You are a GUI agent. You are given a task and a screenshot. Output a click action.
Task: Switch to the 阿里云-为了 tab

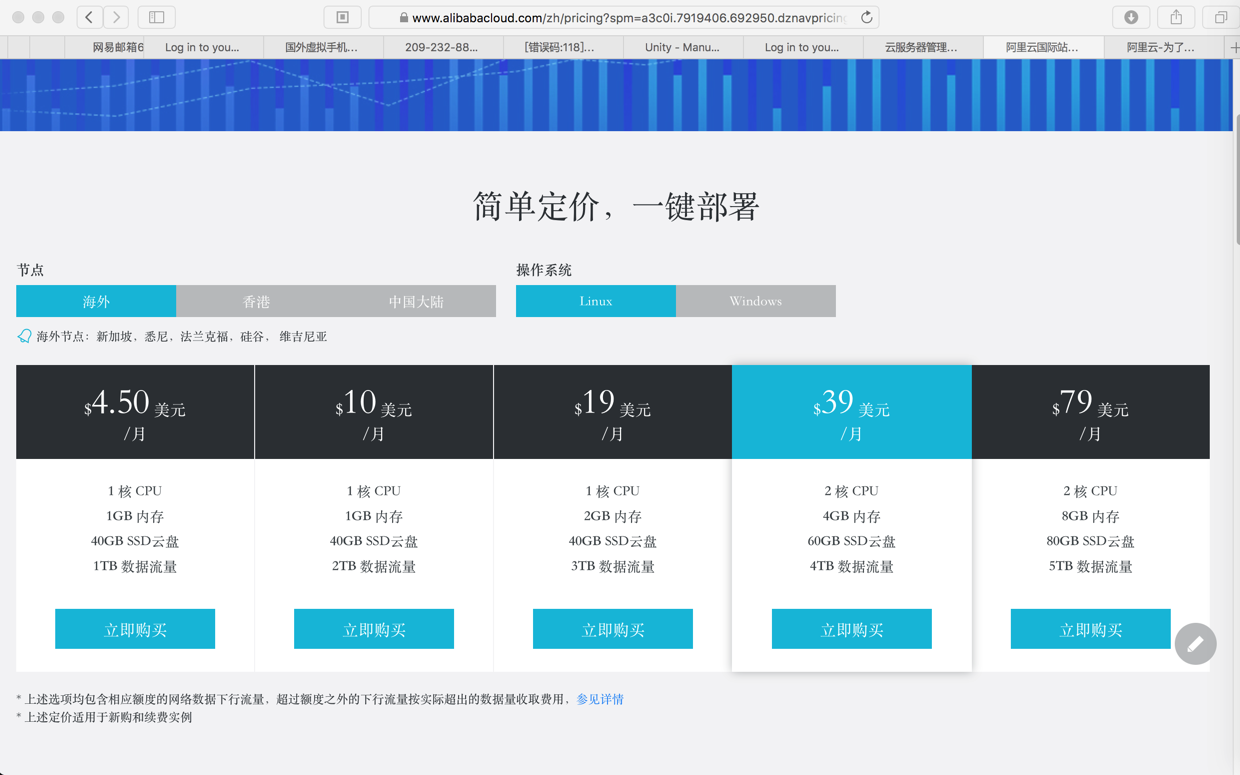click(1163, 47)
